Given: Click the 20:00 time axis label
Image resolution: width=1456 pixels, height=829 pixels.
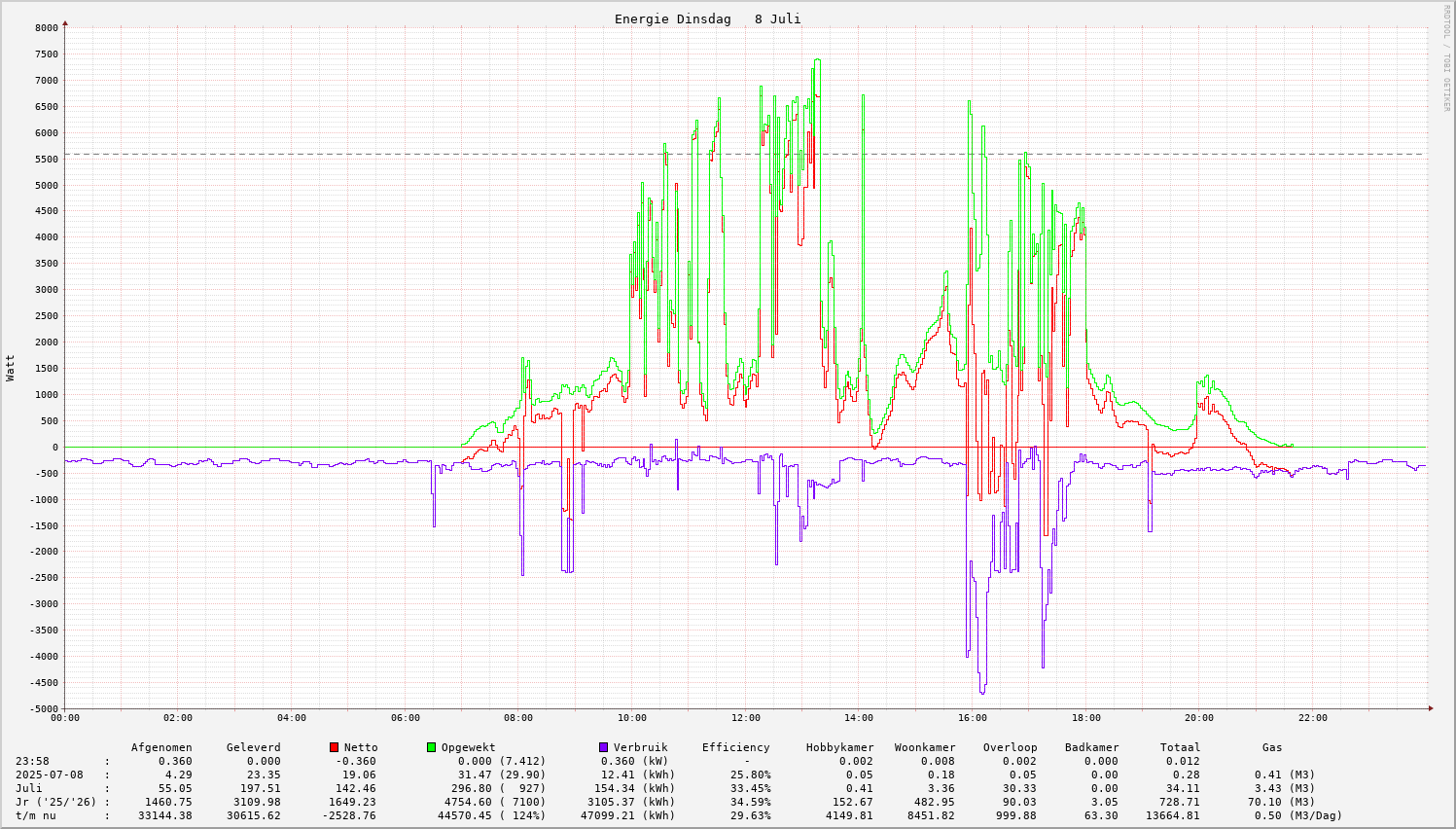Looking at the screenshot, I should click(1199, 718).
